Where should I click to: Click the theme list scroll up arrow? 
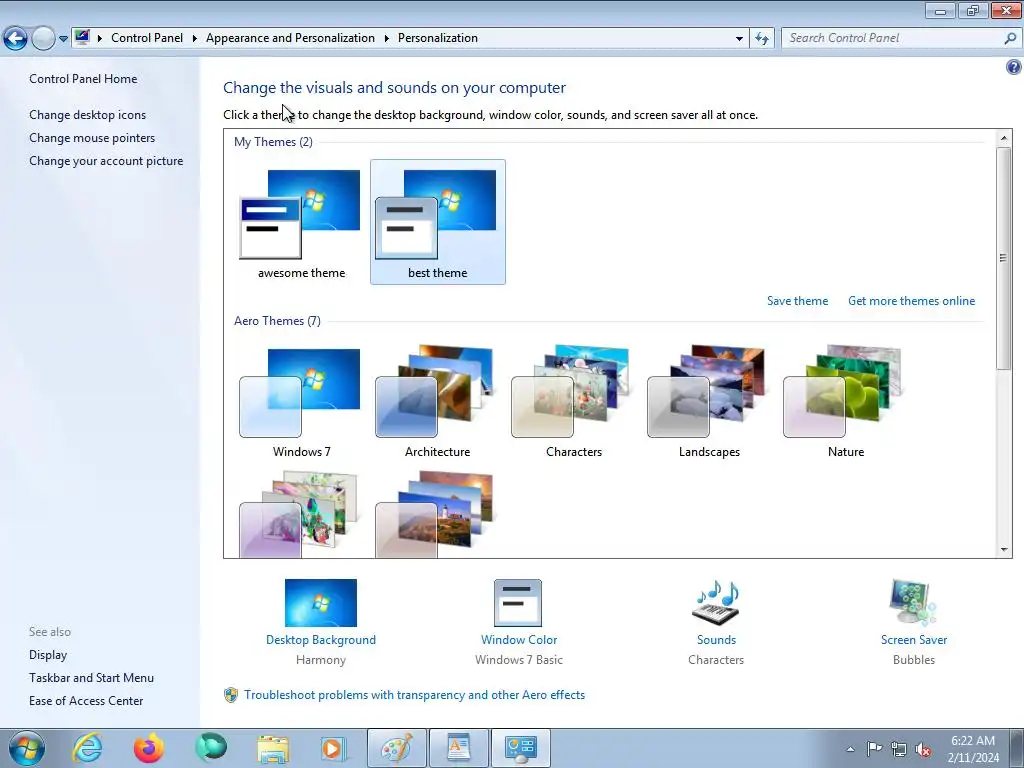click(x=1004, y=138)
